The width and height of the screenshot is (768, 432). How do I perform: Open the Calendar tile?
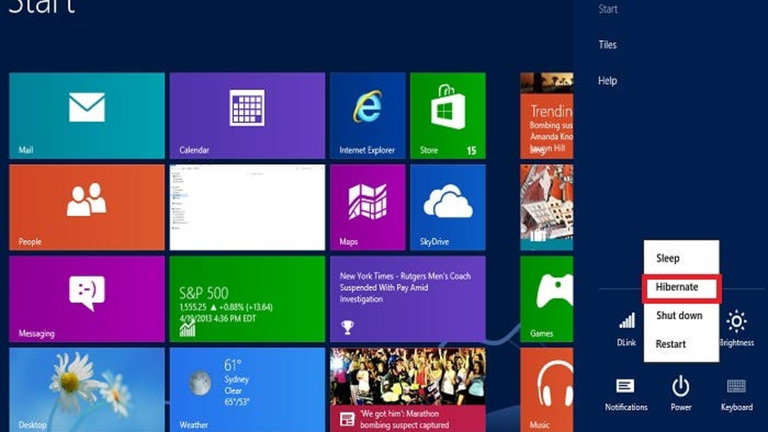click(247, 116)
